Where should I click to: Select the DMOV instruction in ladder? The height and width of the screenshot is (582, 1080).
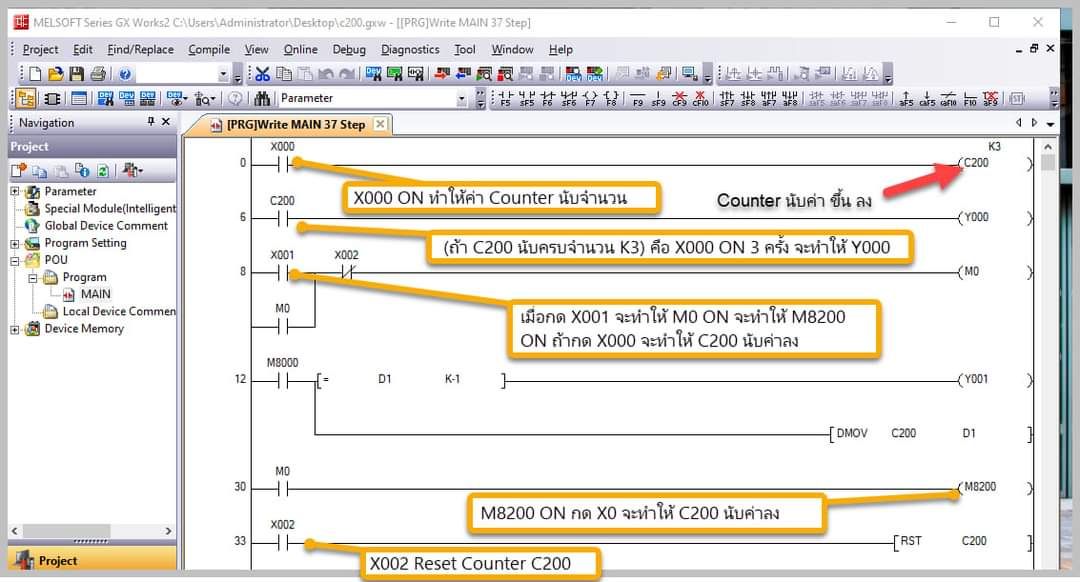coord(852,433)
